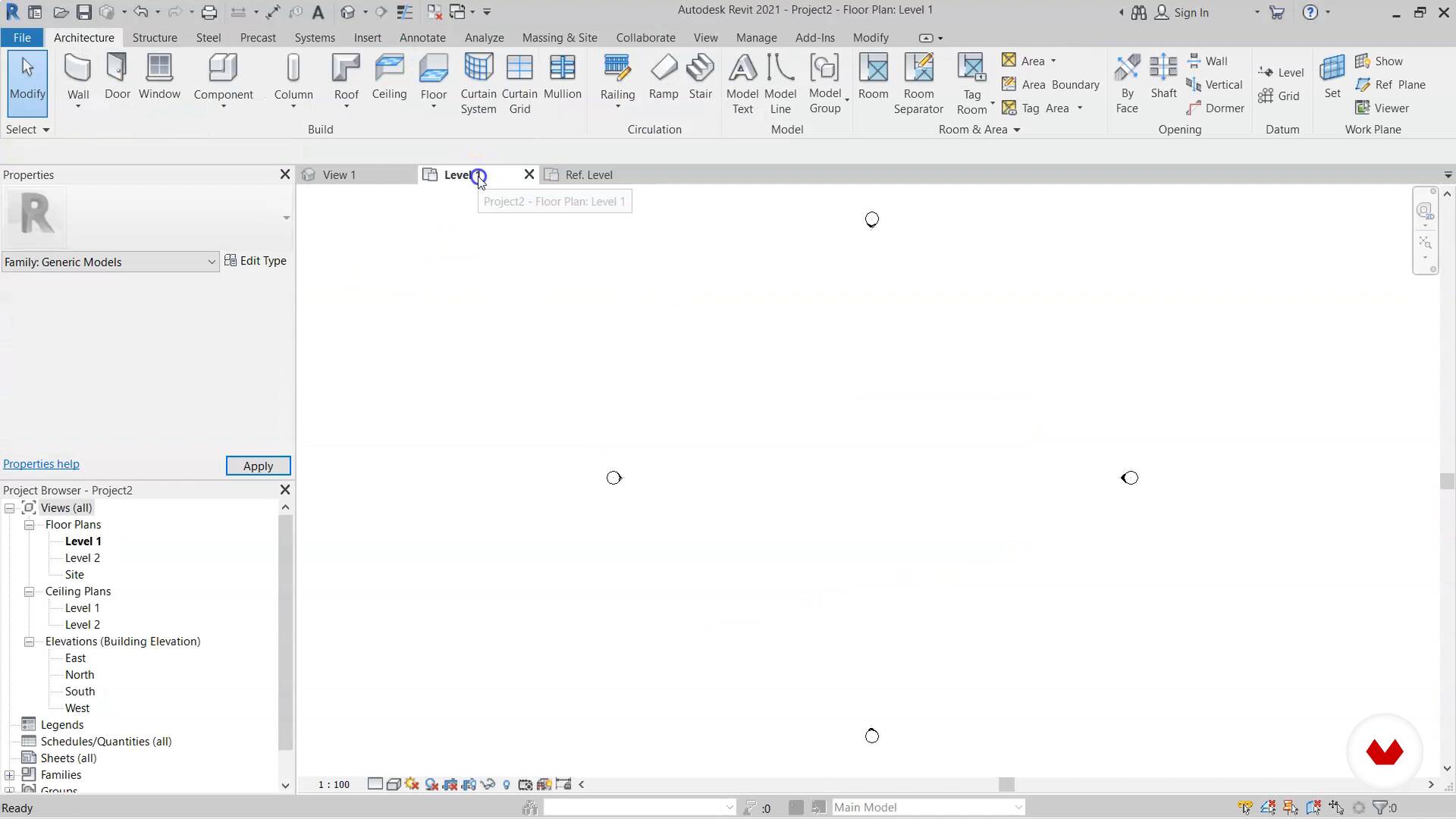Start the Railing tool
This screenshot has height=819, width=1456.
pos(617,78)
